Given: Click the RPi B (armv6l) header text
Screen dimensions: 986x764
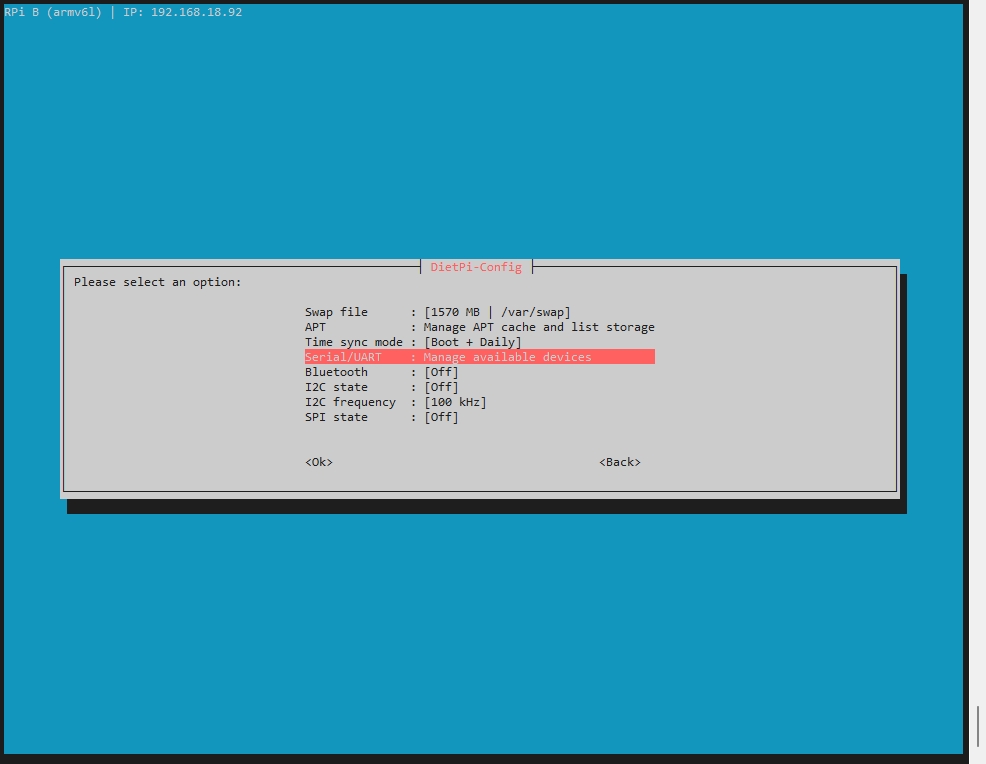Looking at the screenshot, I should pos(53,12).
